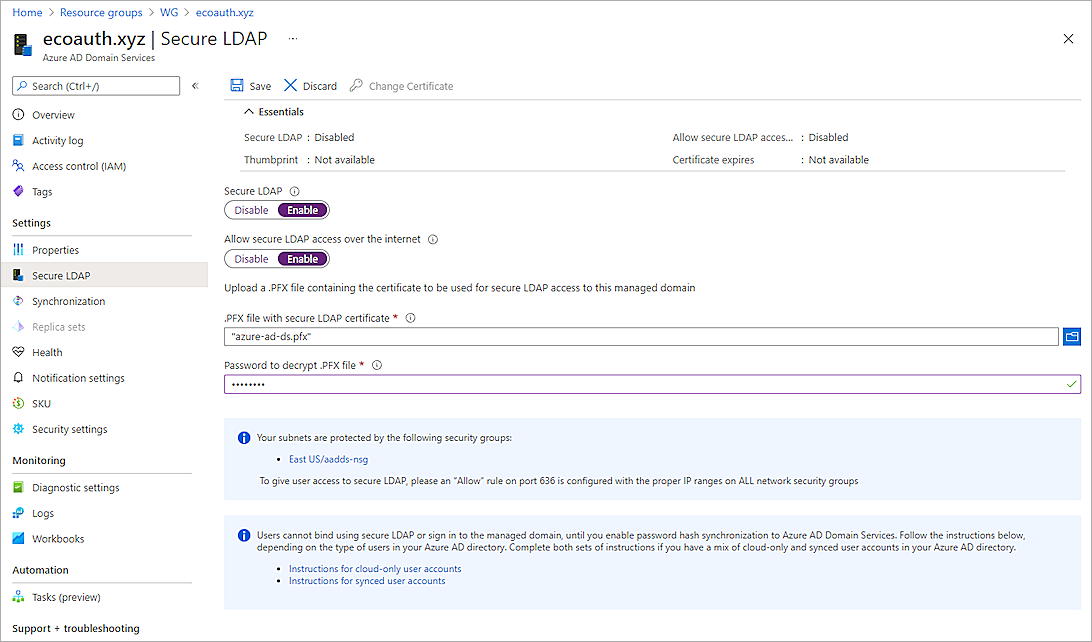Collapse the left sidebar with the chevron
The height and width of the screenshot is (642, 1092).
click(x=195, y=86)
